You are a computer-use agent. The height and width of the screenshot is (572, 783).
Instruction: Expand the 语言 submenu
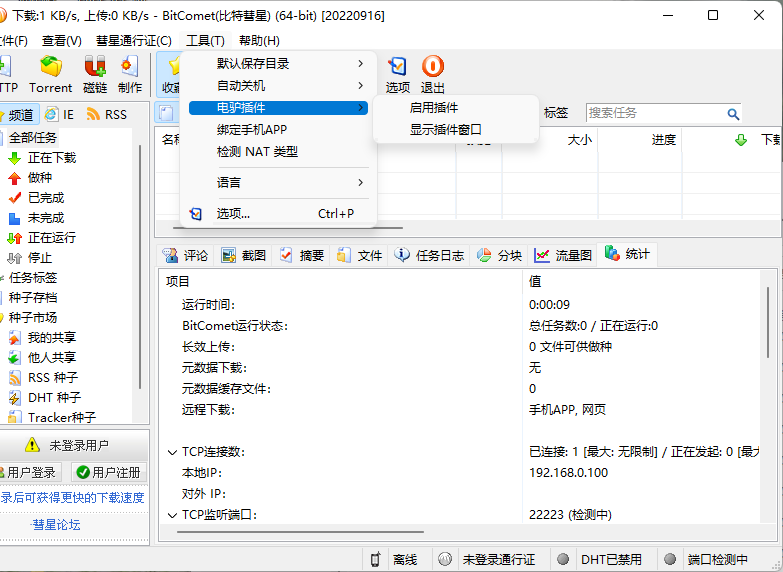point(278,182)
